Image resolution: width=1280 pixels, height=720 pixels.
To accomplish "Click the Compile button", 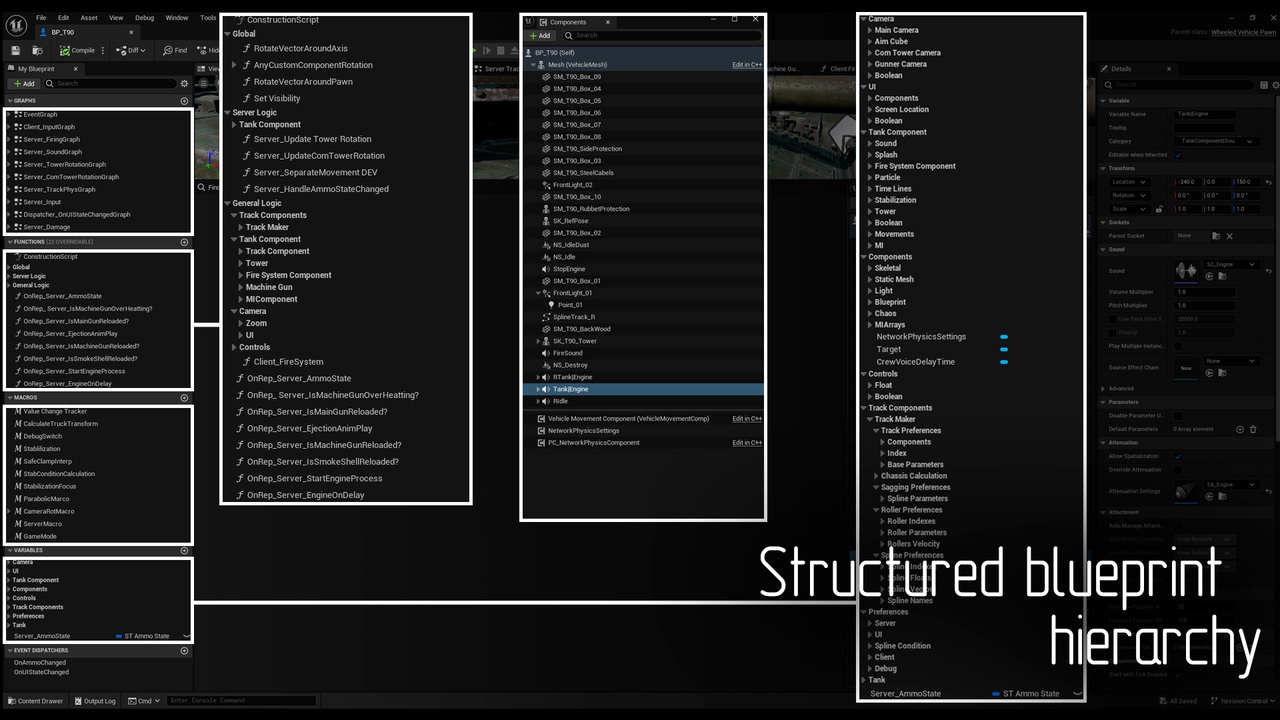I will click(76, 50).
